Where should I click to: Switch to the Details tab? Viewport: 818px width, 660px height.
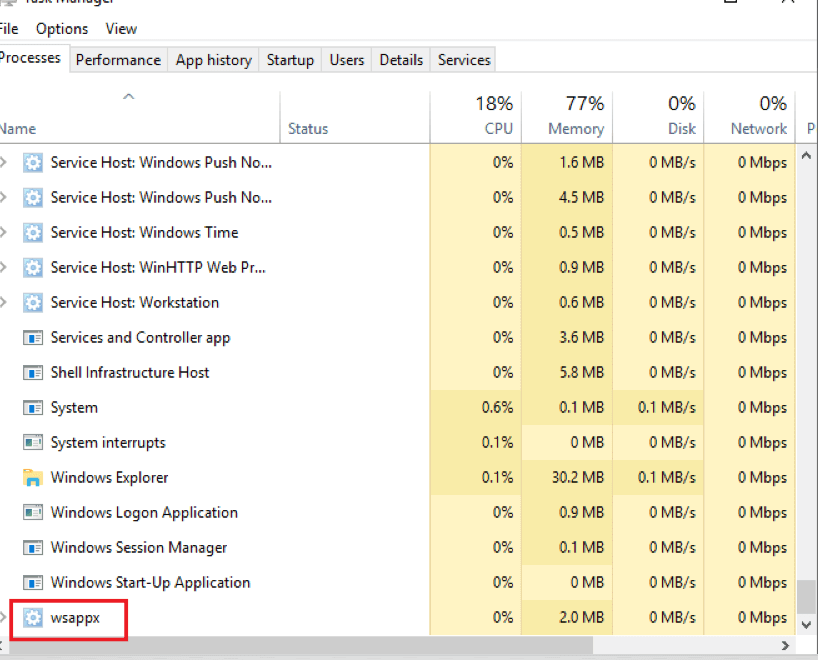click(401, 60)
